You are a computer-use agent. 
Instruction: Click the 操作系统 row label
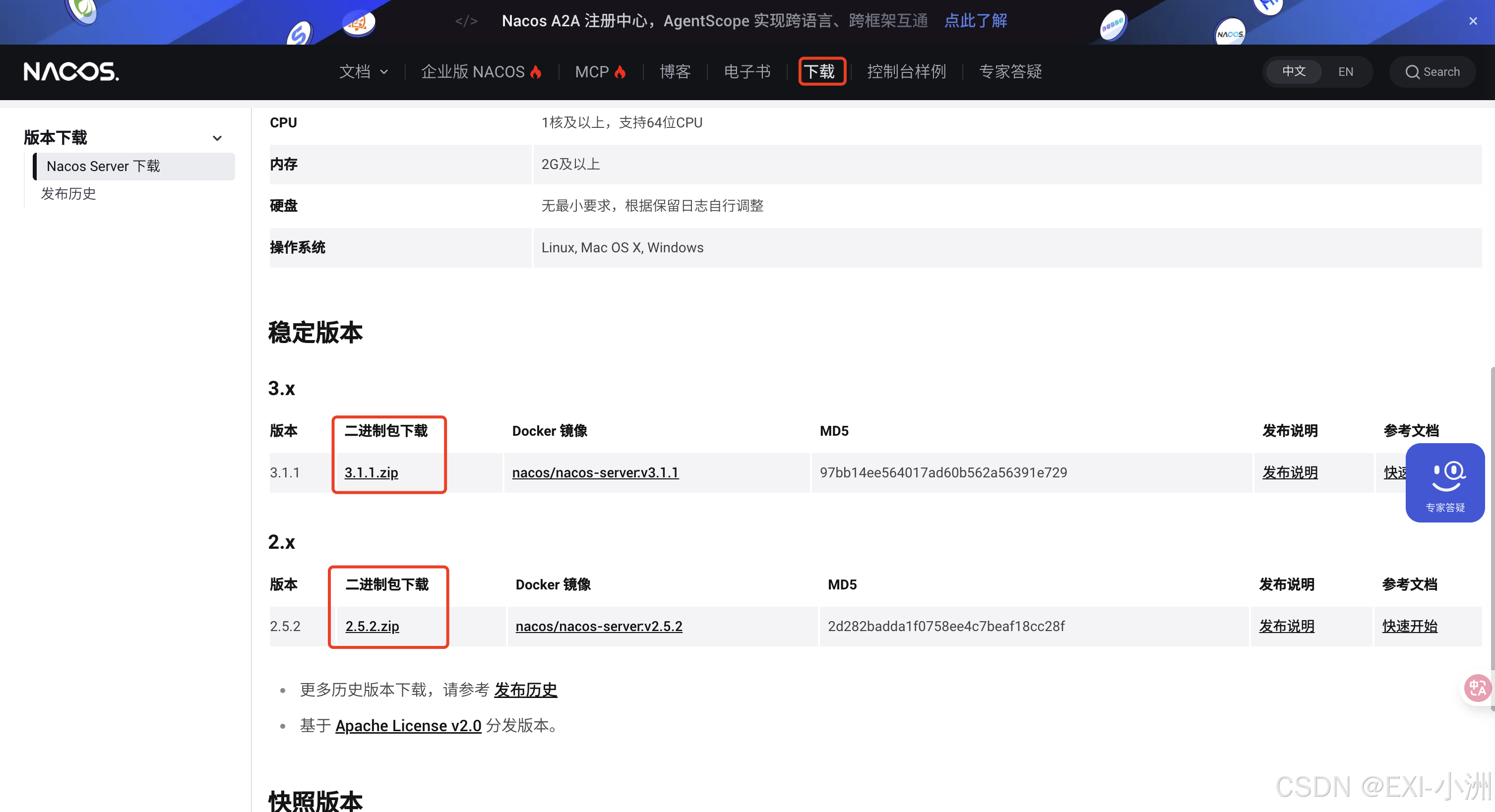coord(298,248)
